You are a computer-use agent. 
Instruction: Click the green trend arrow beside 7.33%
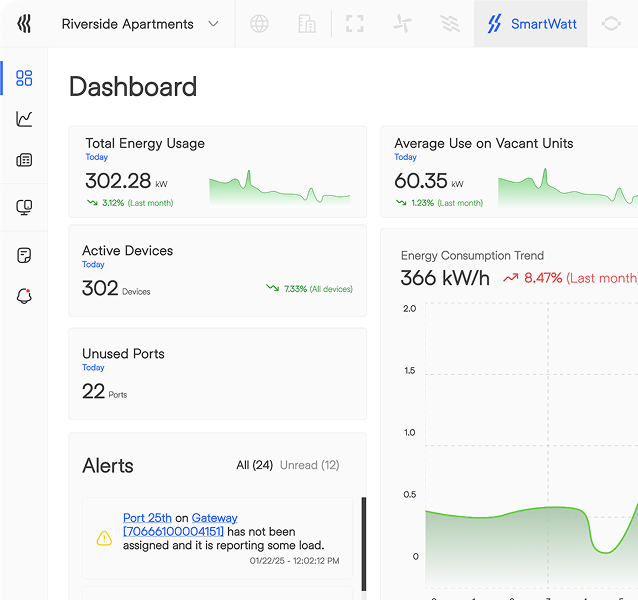pos(272,288)
